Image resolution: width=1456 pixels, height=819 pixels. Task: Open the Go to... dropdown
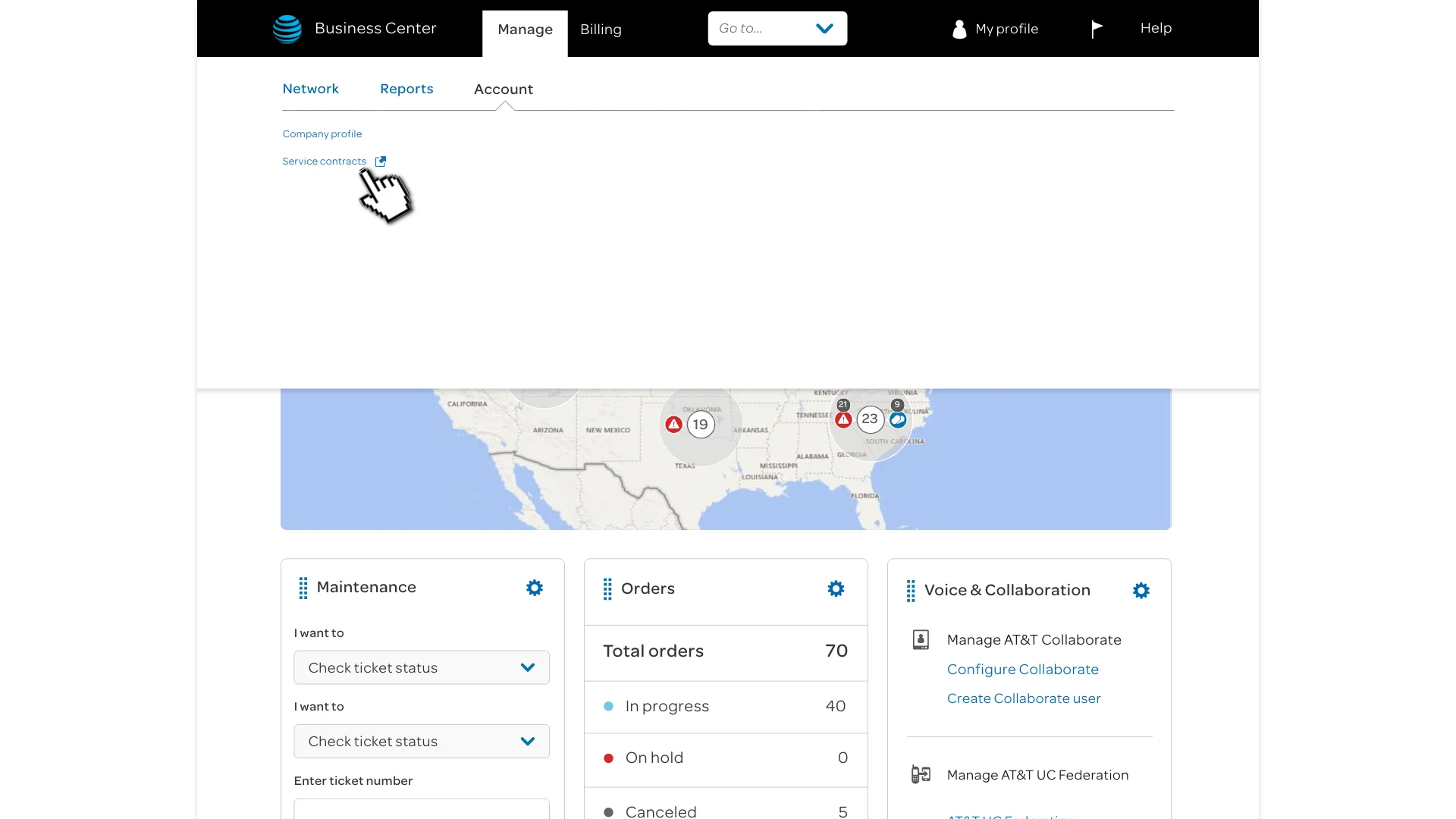pos(777,29)
